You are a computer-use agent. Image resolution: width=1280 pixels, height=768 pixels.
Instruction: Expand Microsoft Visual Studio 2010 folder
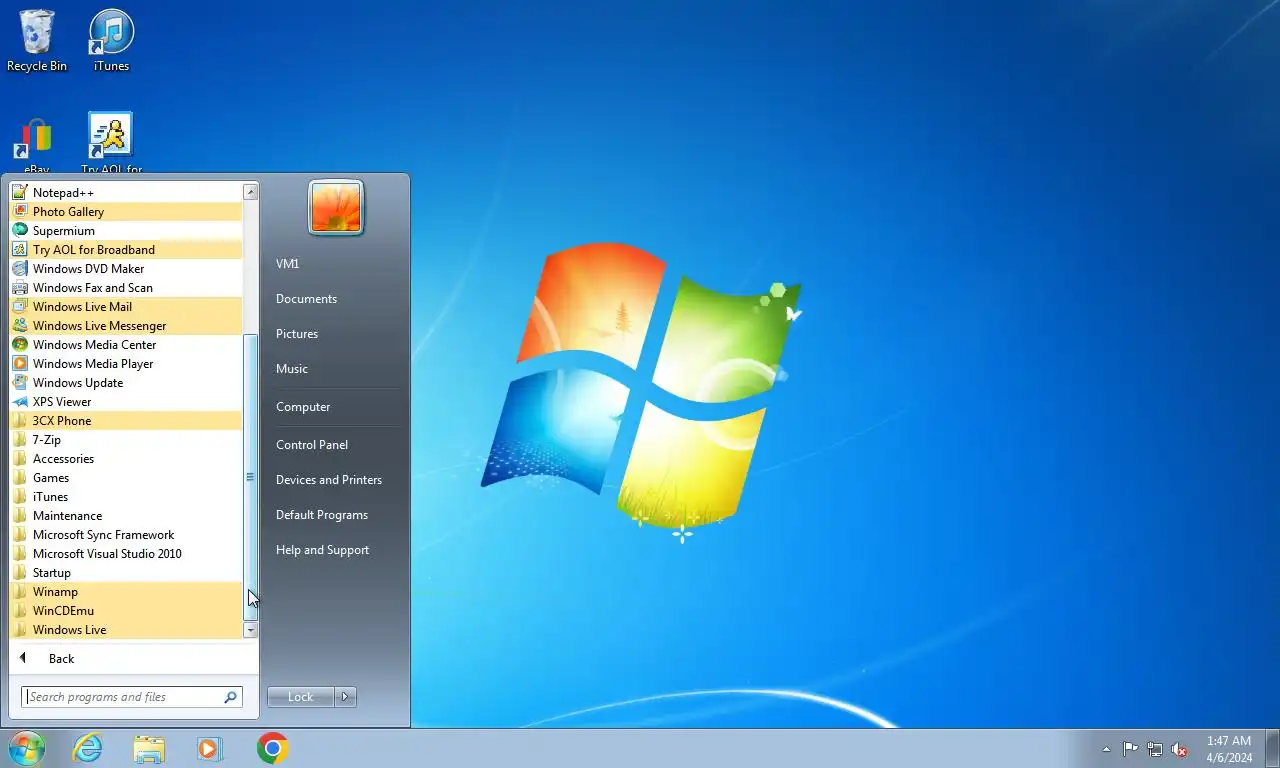pyautogui.click(x=126, y=553)
